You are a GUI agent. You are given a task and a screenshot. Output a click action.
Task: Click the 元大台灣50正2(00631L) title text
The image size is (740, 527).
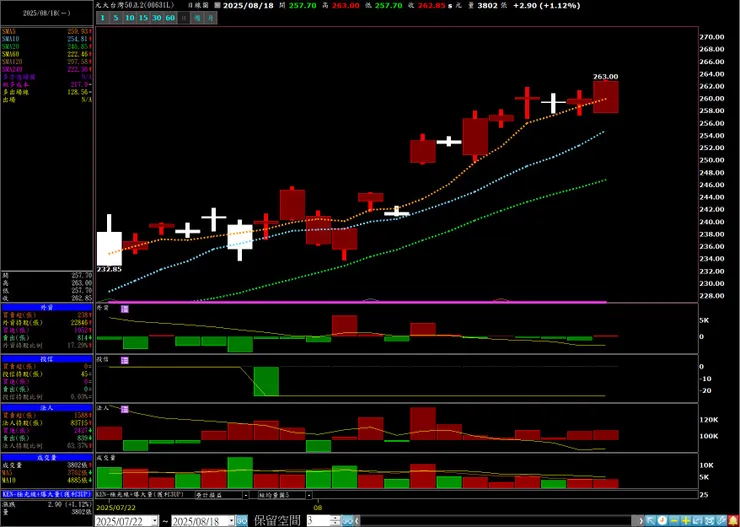point(135,6)
